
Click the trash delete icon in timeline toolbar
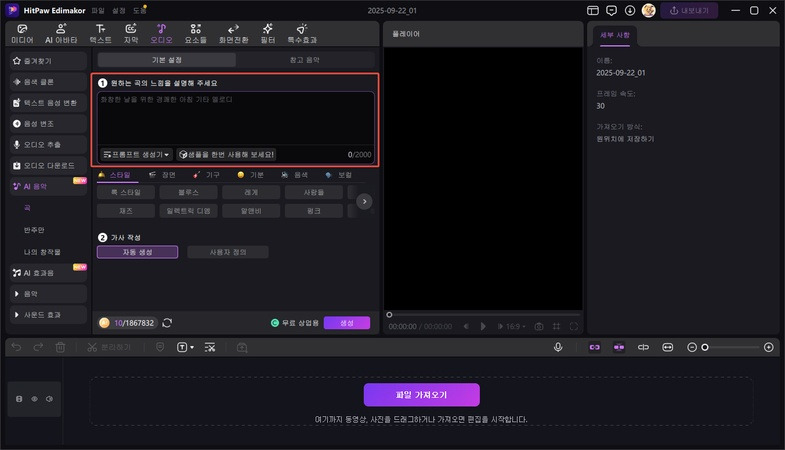[x=60, y=347]
